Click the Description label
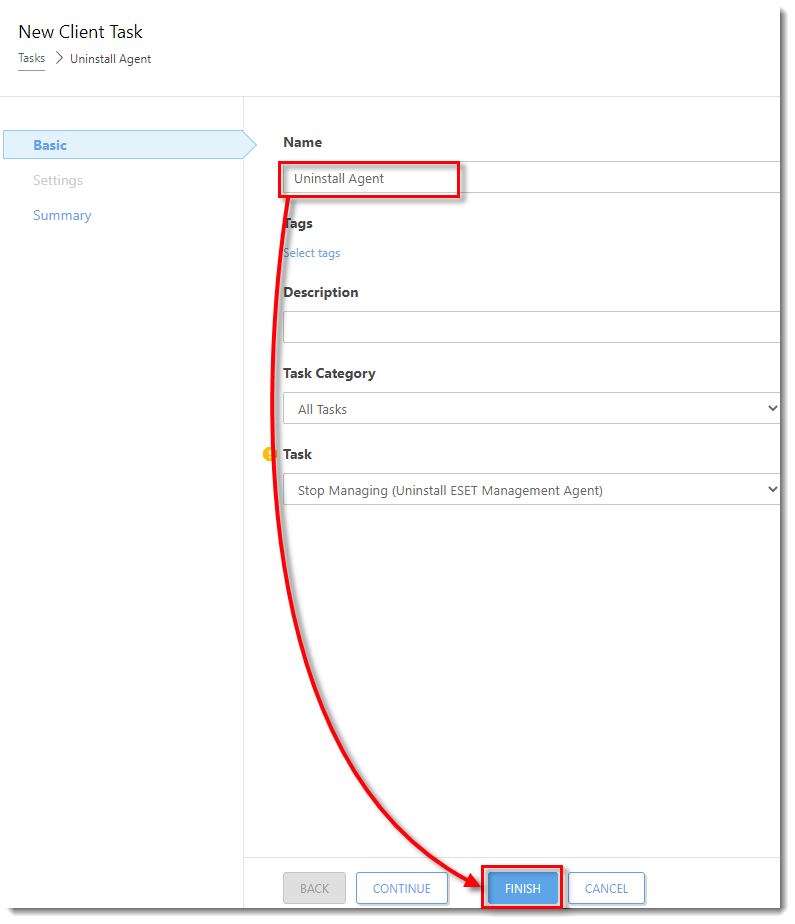795x924 pixels. (x=321, y=292)
